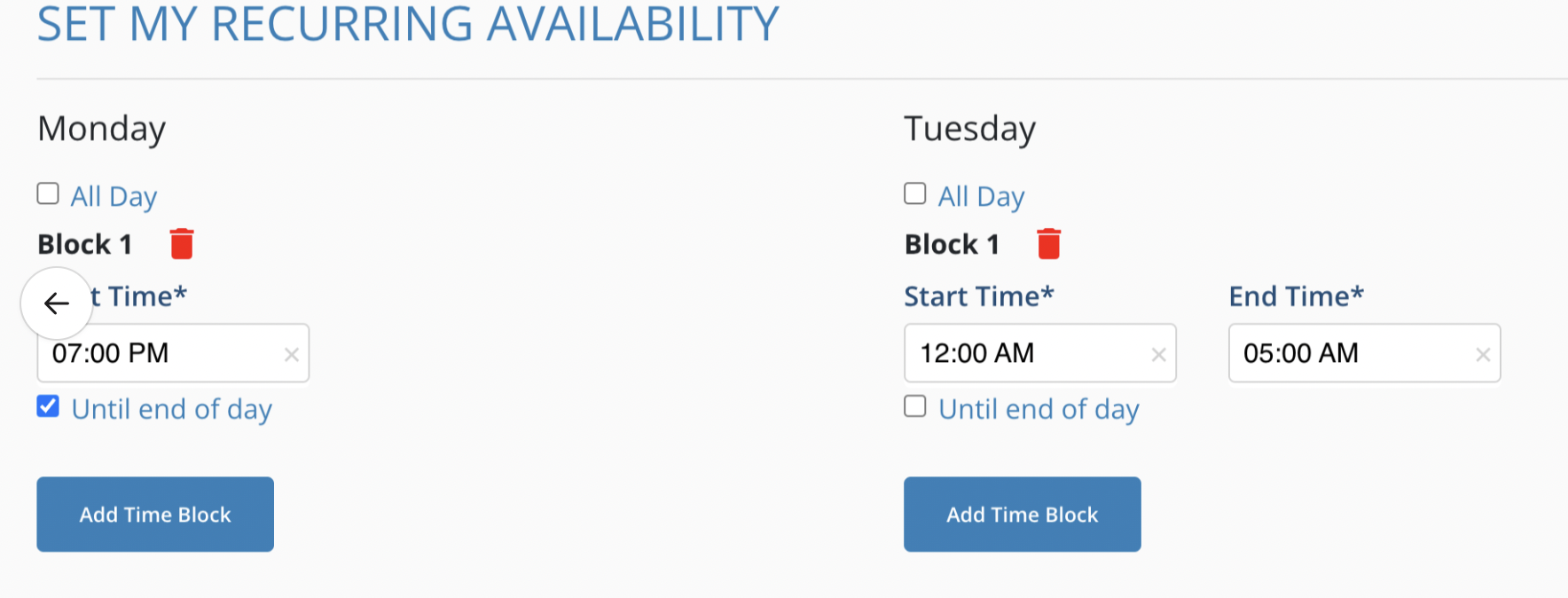Screen dimensions: 1568x598
Task: Clear Tuesday's 12:00 AM start time
Action: 1158,355
